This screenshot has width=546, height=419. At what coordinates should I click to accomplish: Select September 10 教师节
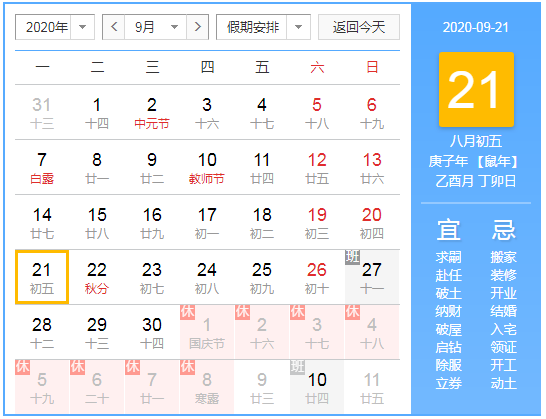(x=207, y=167)
